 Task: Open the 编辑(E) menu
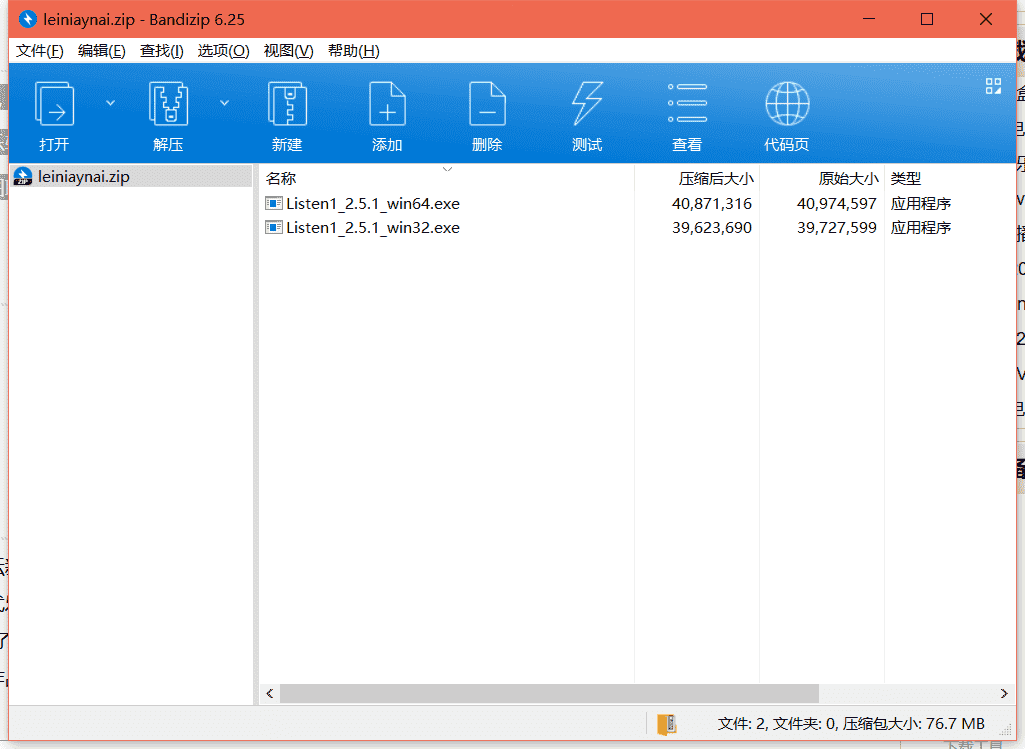coord(101,51)
